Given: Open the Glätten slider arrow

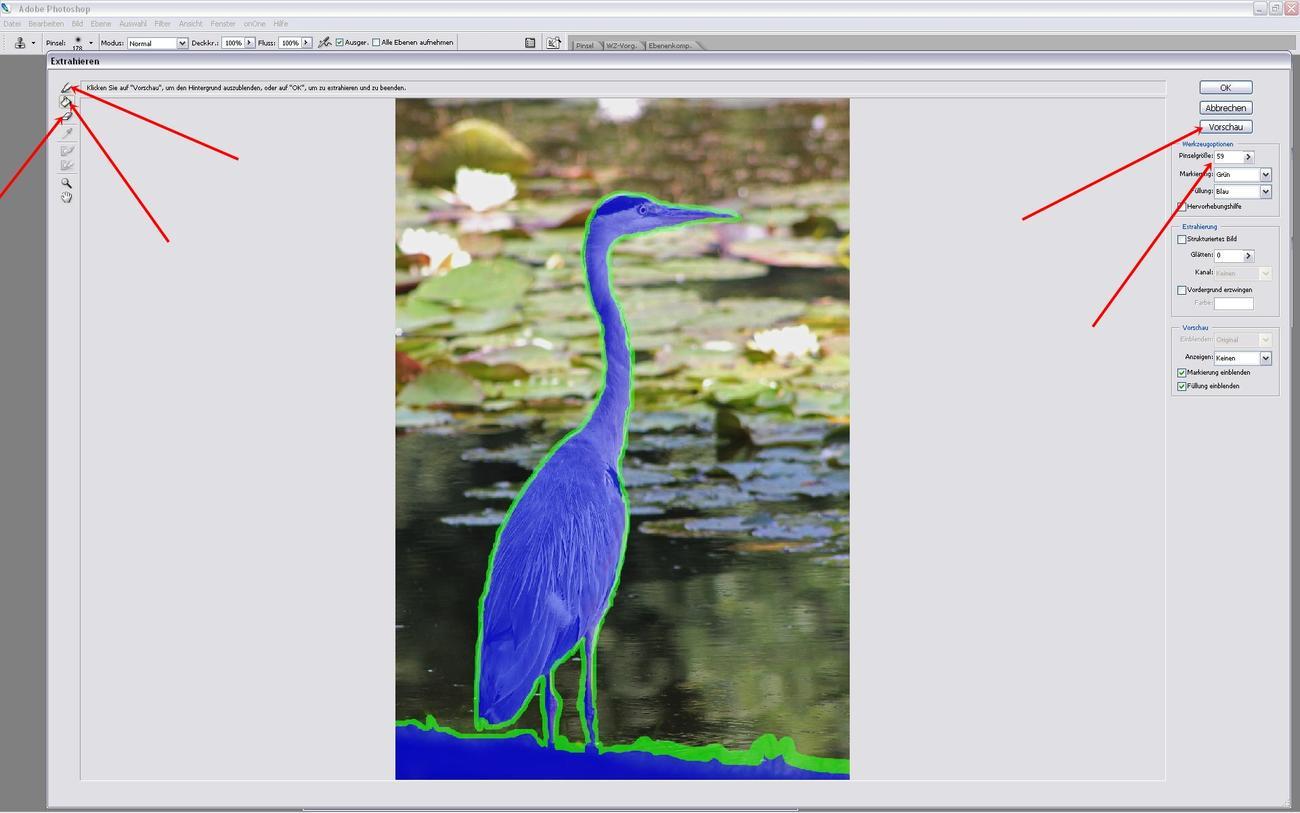Looking at the screenshot, I should pos(1248,256).
